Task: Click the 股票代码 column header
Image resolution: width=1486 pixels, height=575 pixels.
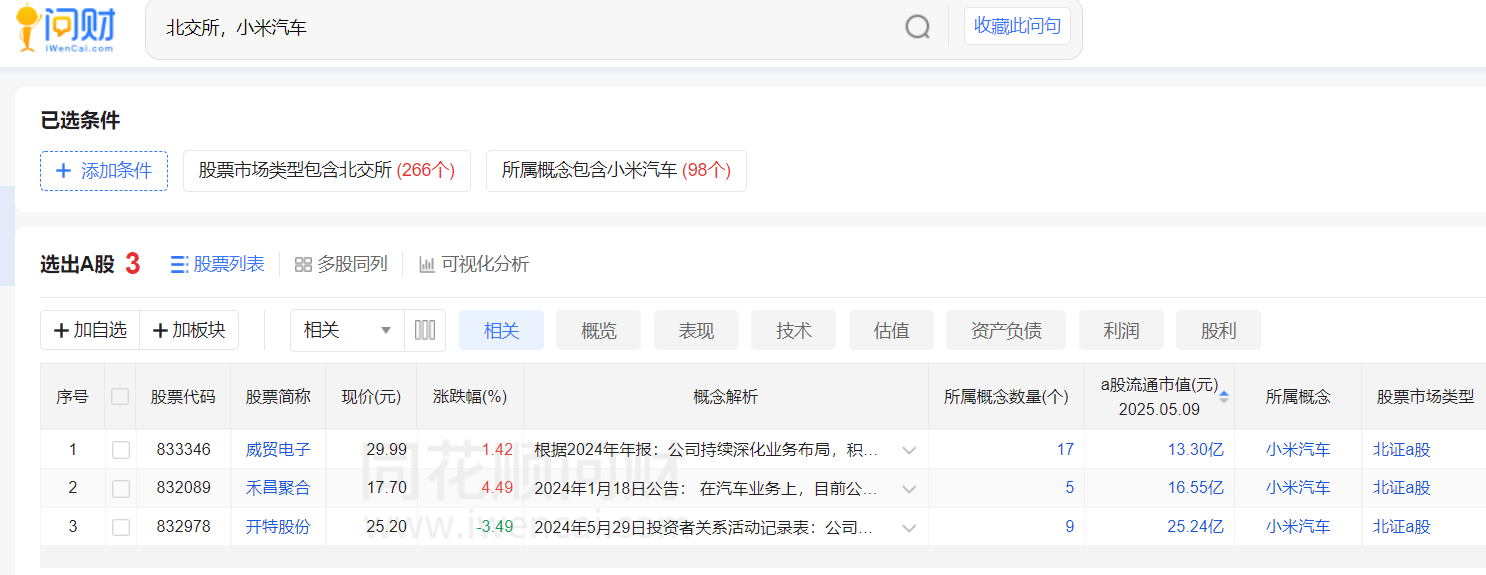Action: pyautogui.click(x=183, y=397)
